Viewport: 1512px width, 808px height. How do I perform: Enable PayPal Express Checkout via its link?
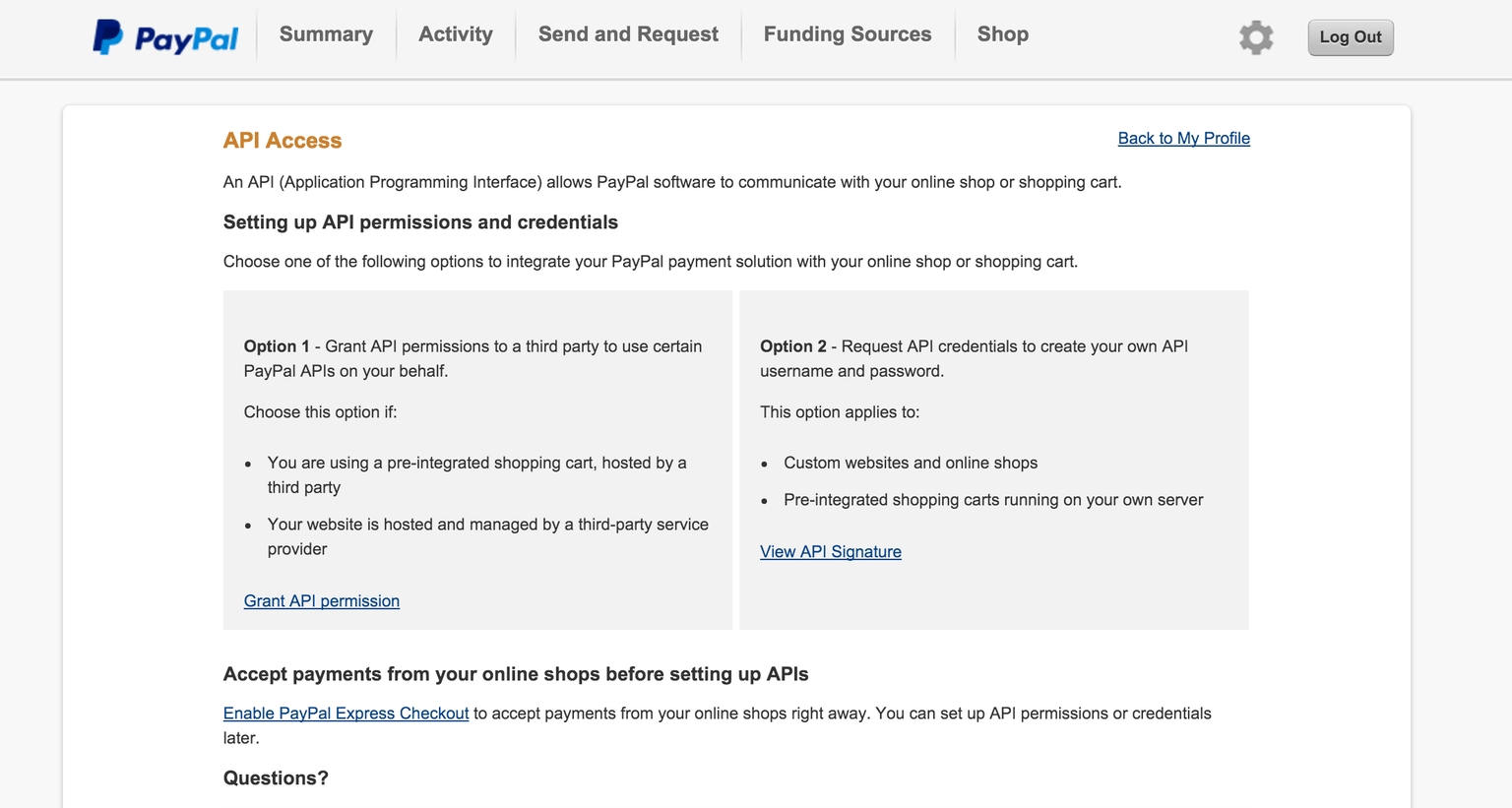345,713
